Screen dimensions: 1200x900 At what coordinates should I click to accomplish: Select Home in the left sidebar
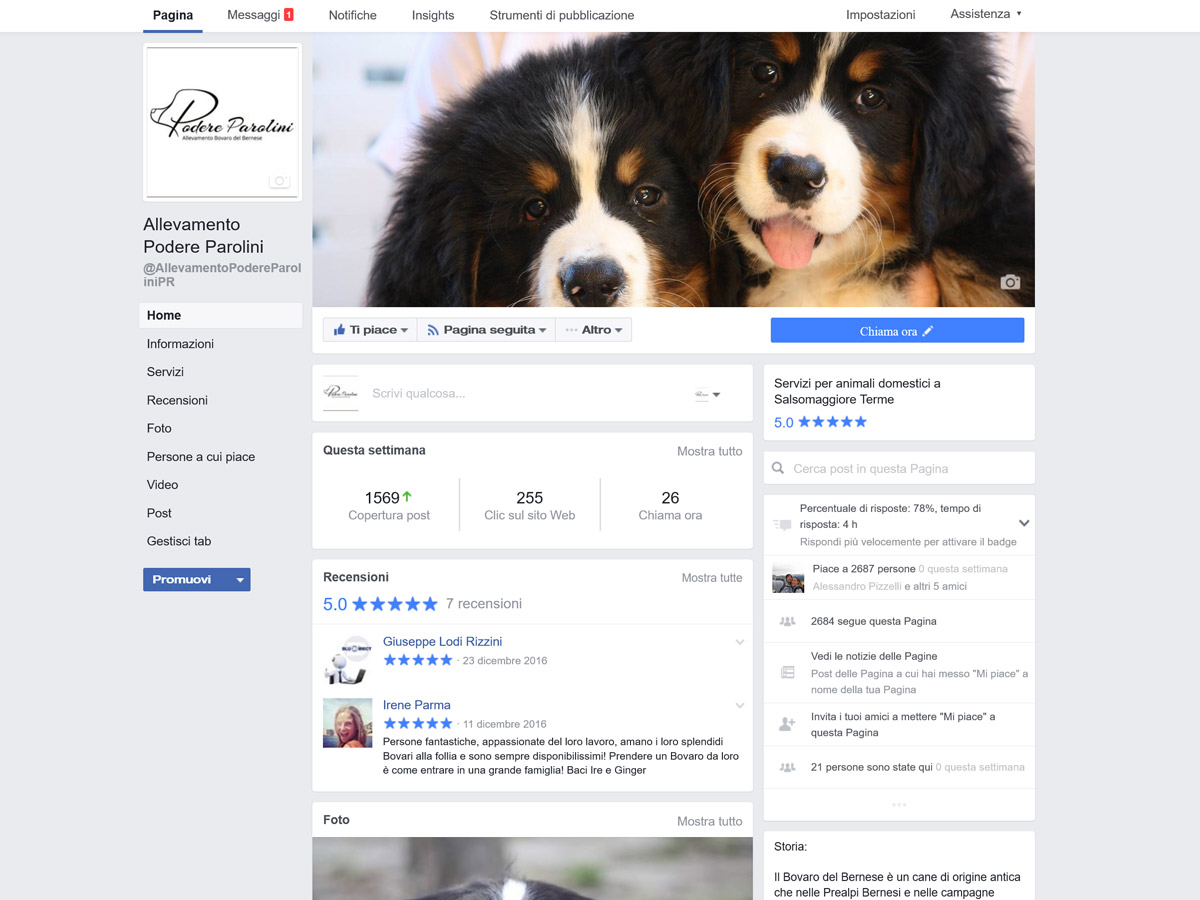coord(221,315)
